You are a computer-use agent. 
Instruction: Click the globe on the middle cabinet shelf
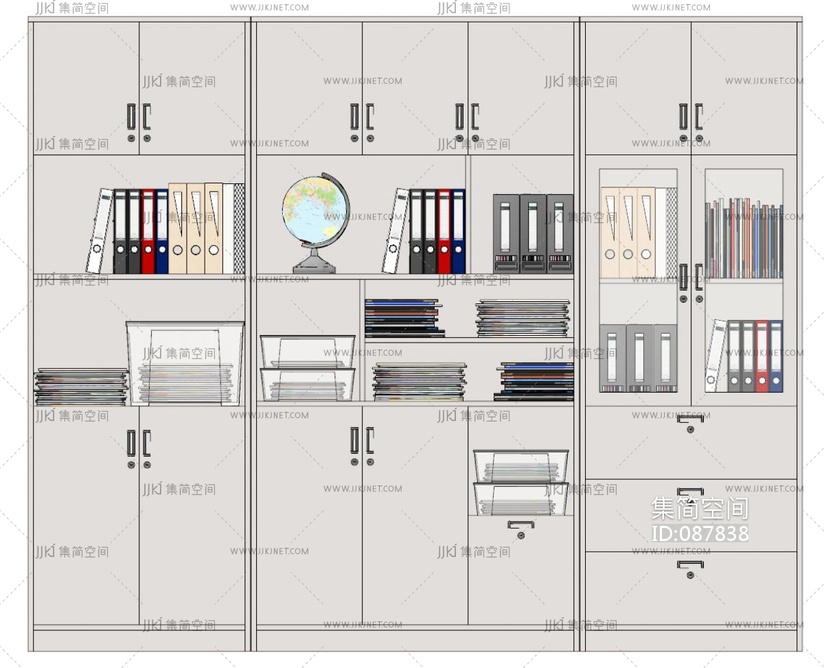pos(316,222)
